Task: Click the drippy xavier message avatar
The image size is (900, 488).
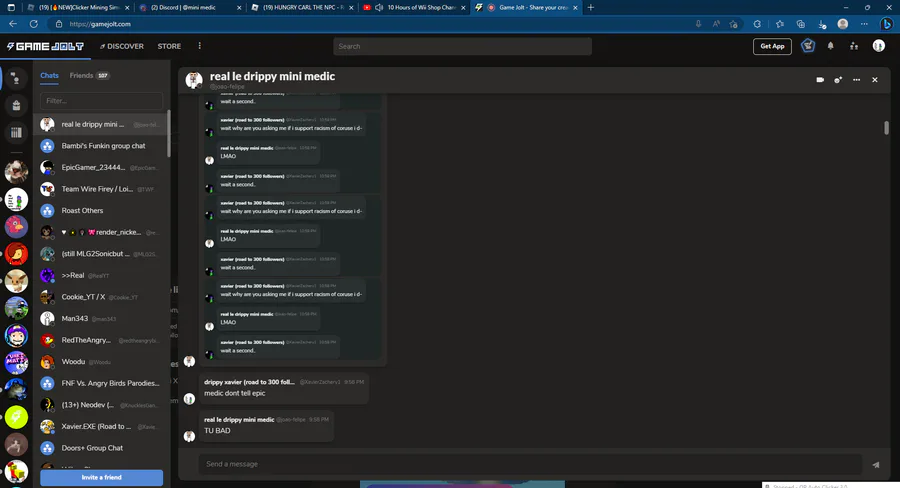Action: pyautogui.click(x=189, y=399)
